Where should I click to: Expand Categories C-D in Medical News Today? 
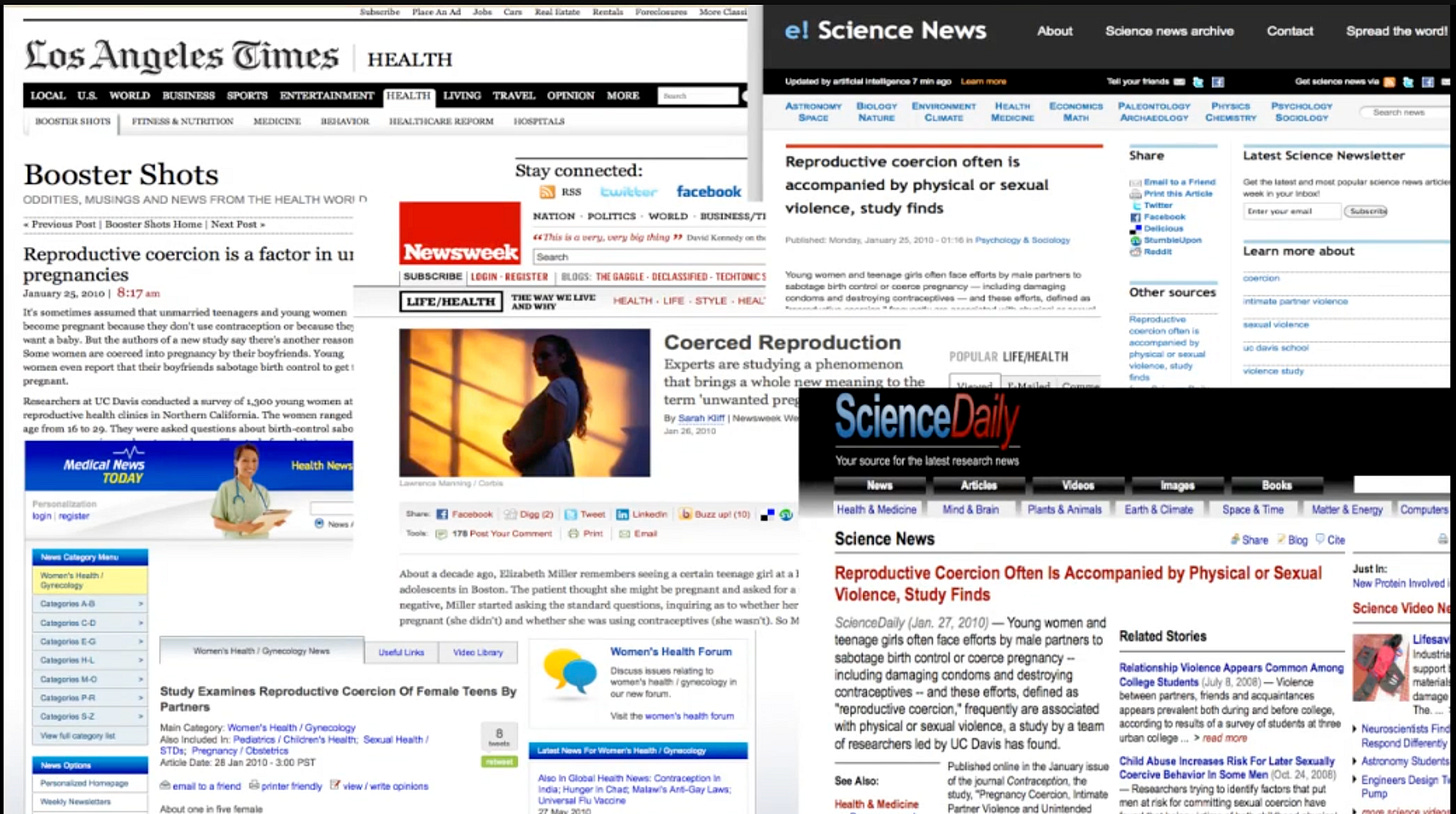90,623
